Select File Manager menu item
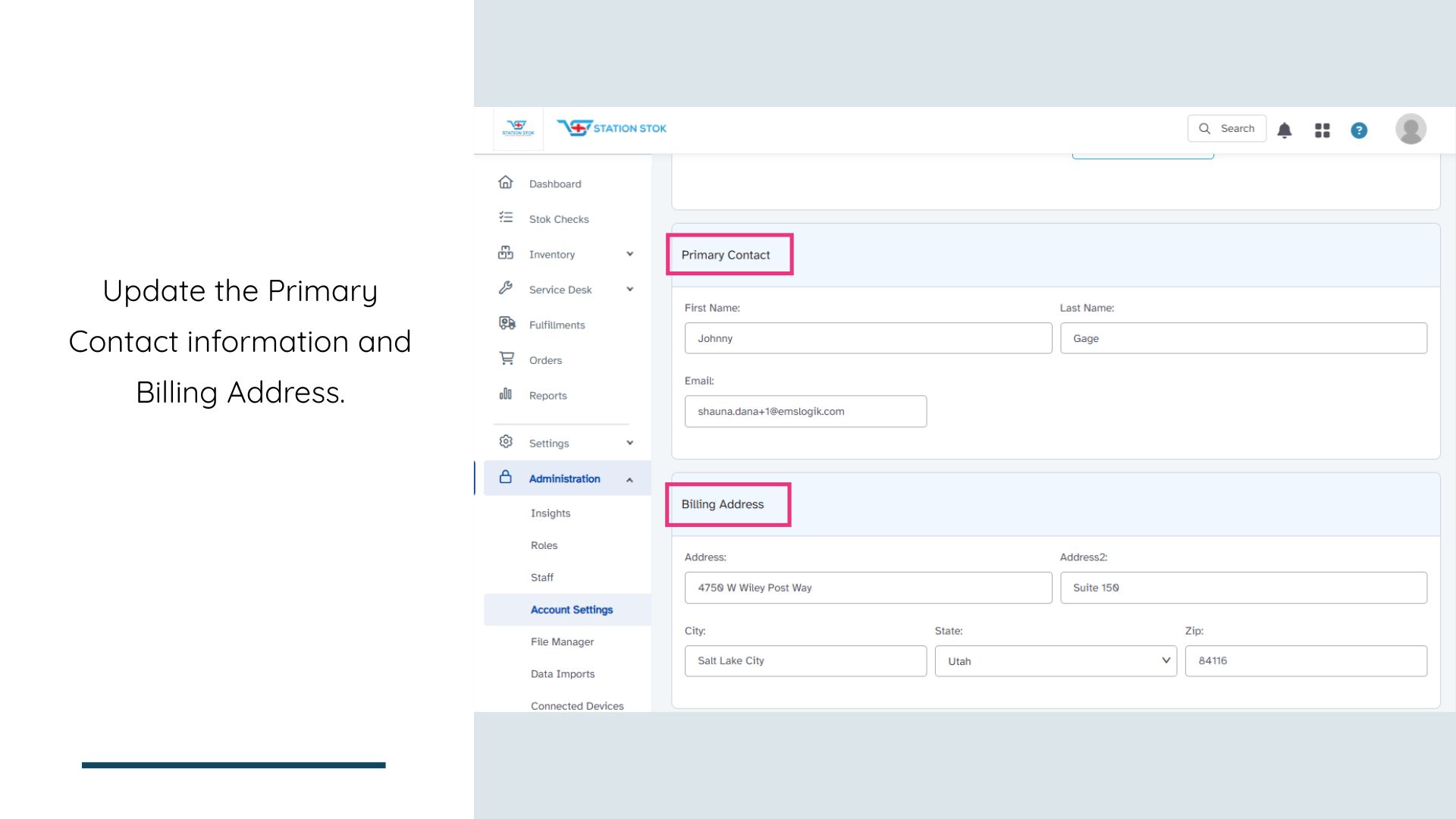The height and width of the screenshot is (819, 1456). 562,642
